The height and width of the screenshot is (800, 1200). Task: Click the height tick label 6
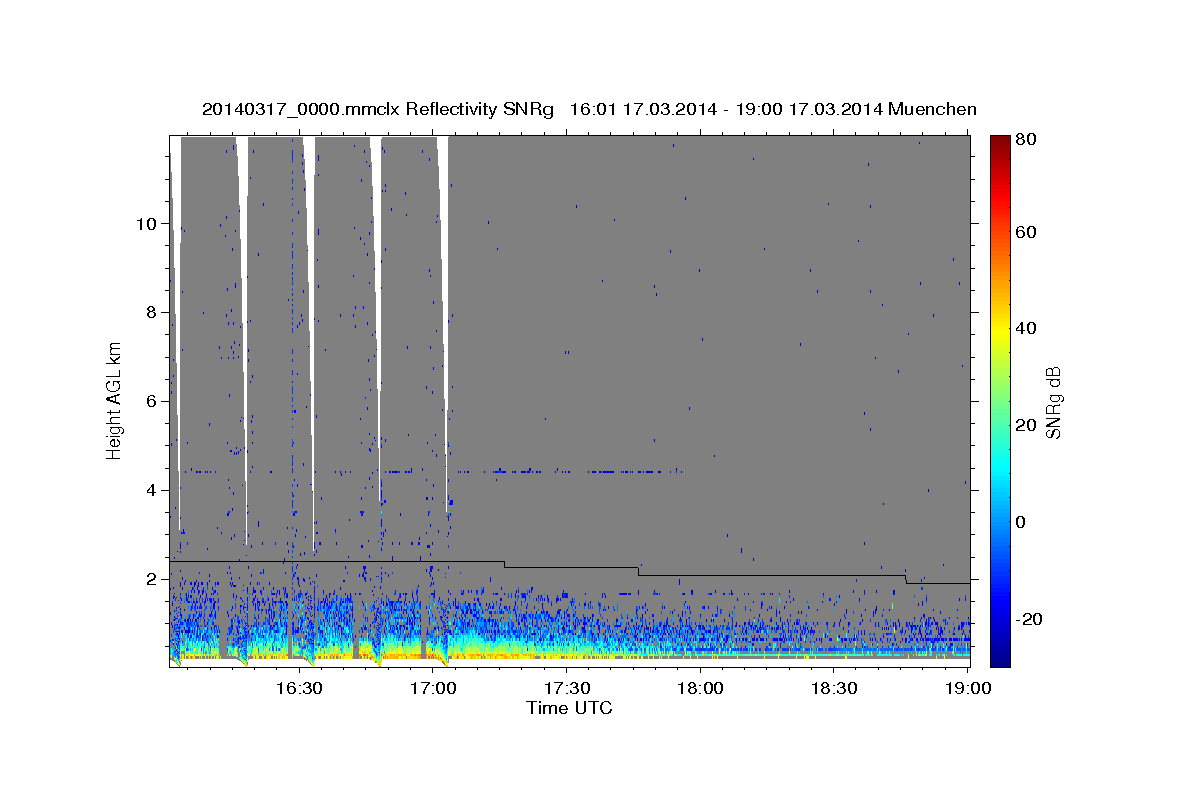click(152, 401)
